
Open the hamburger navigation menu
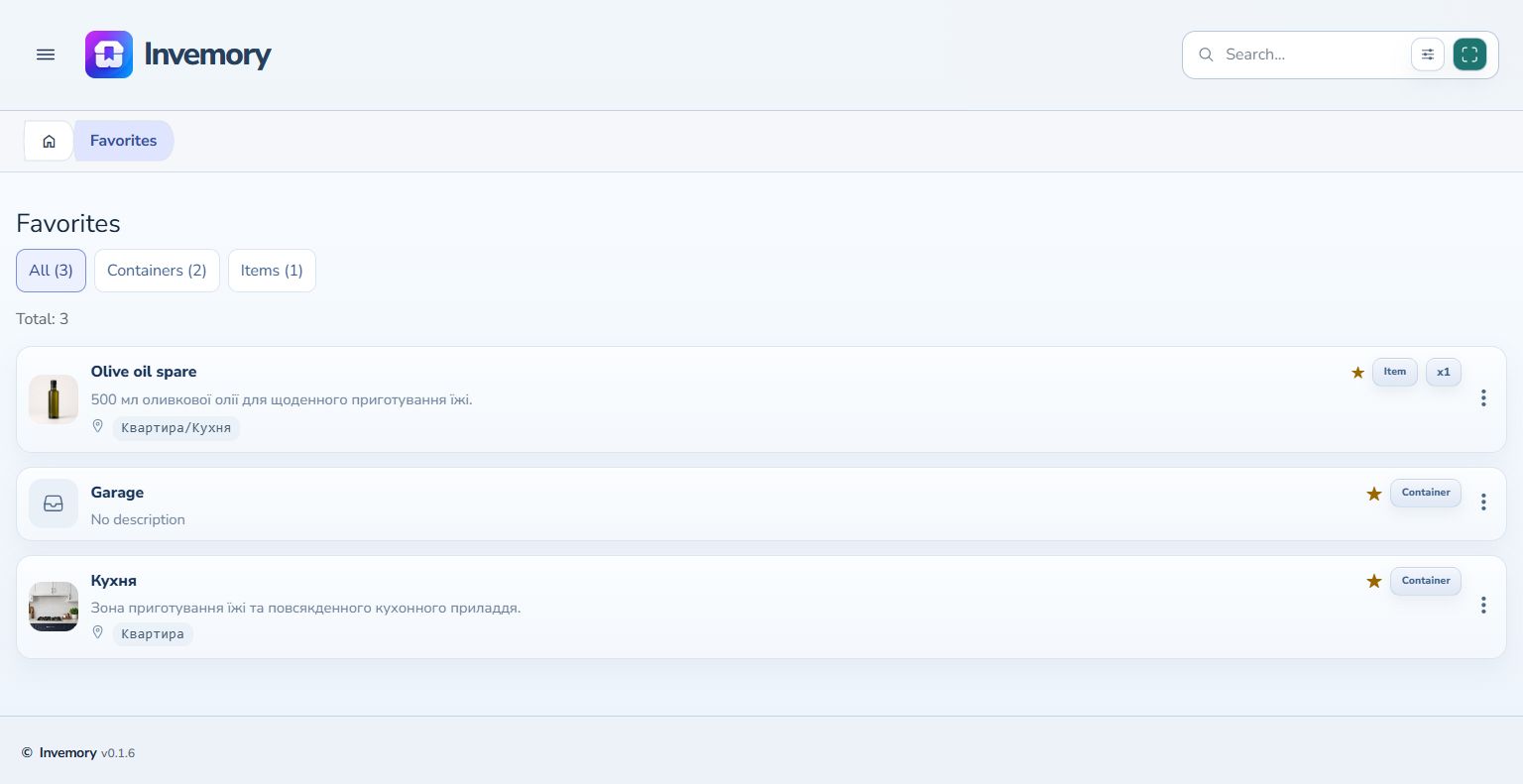pos(46,55)
